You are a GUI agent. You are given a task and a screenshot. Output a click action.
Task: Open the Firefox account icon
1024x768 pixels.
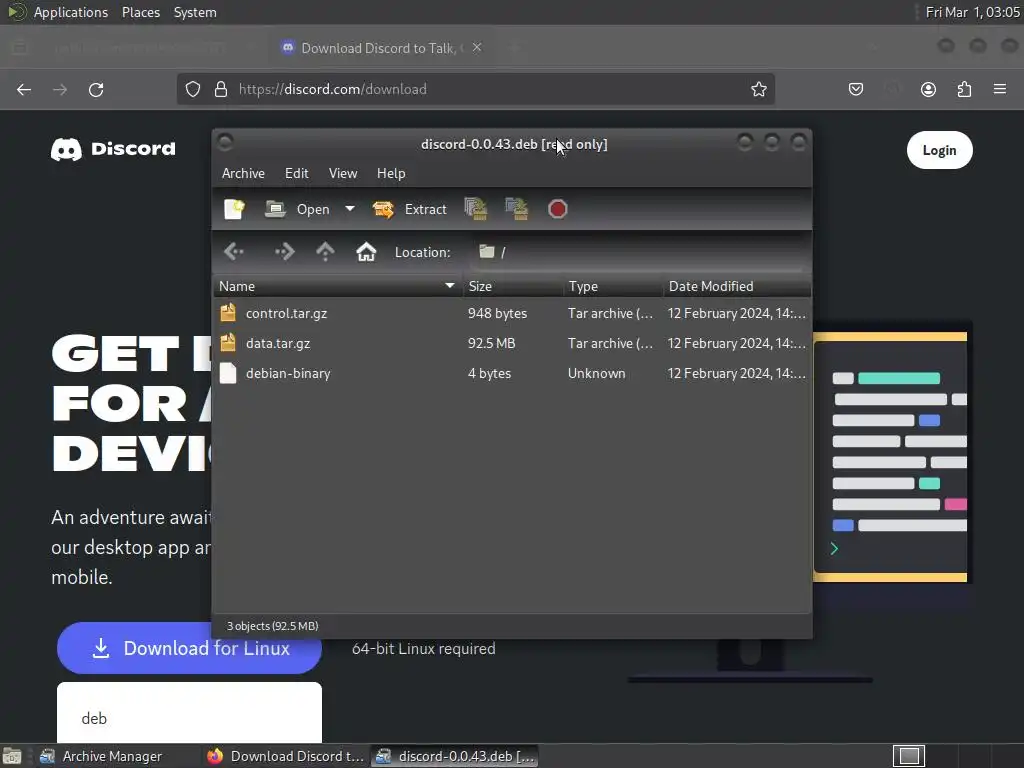928,89
